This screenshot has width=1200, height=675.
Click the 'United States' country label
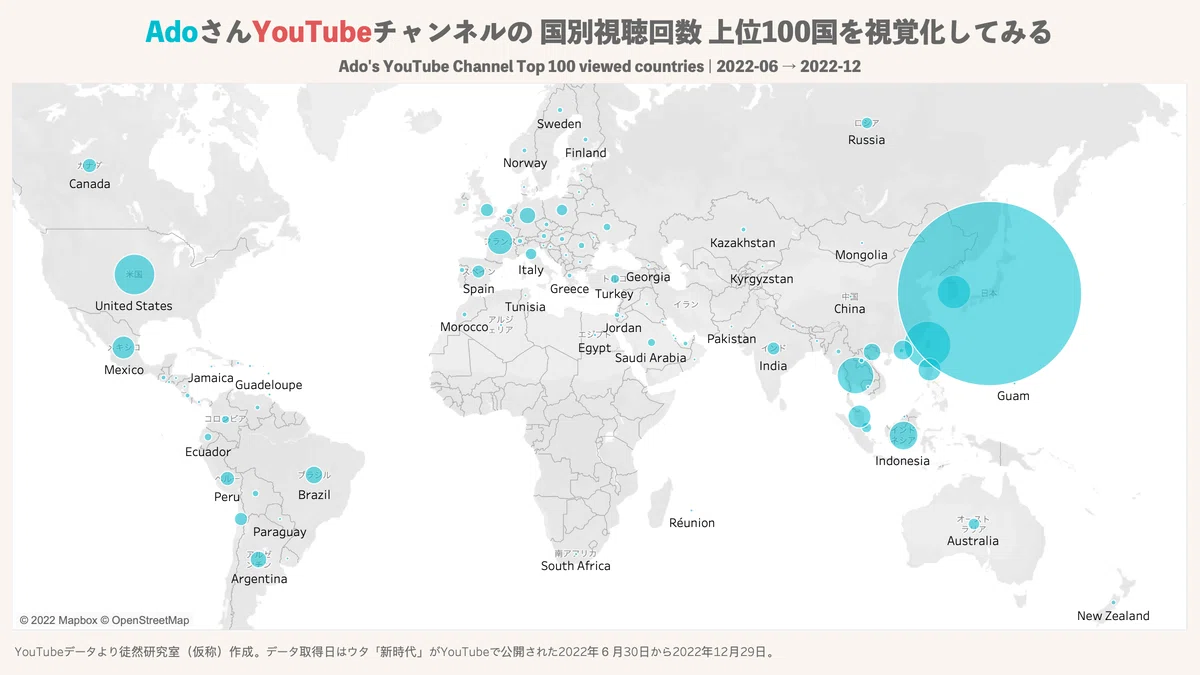click(134, 306)
